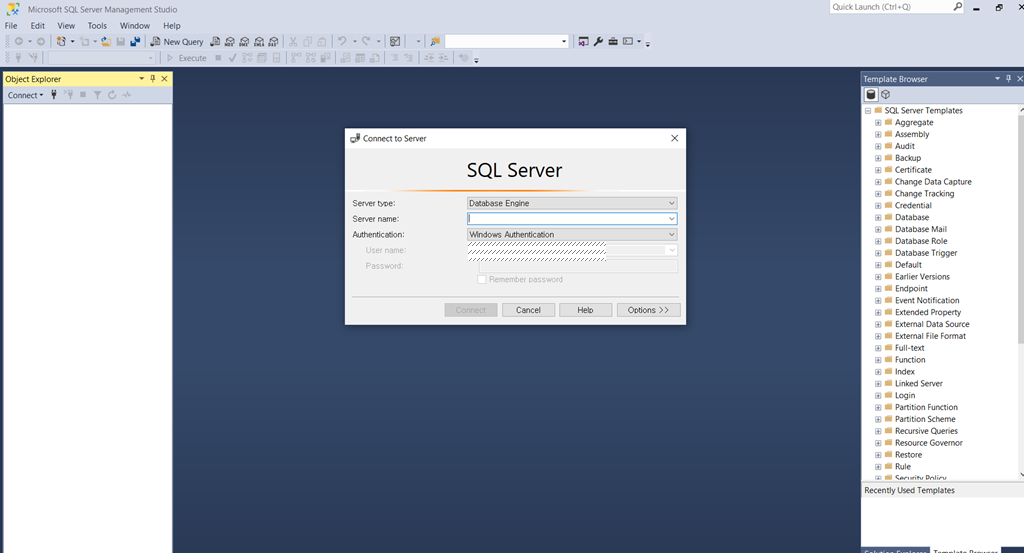Open the Help menu

[x=172, y=25]
